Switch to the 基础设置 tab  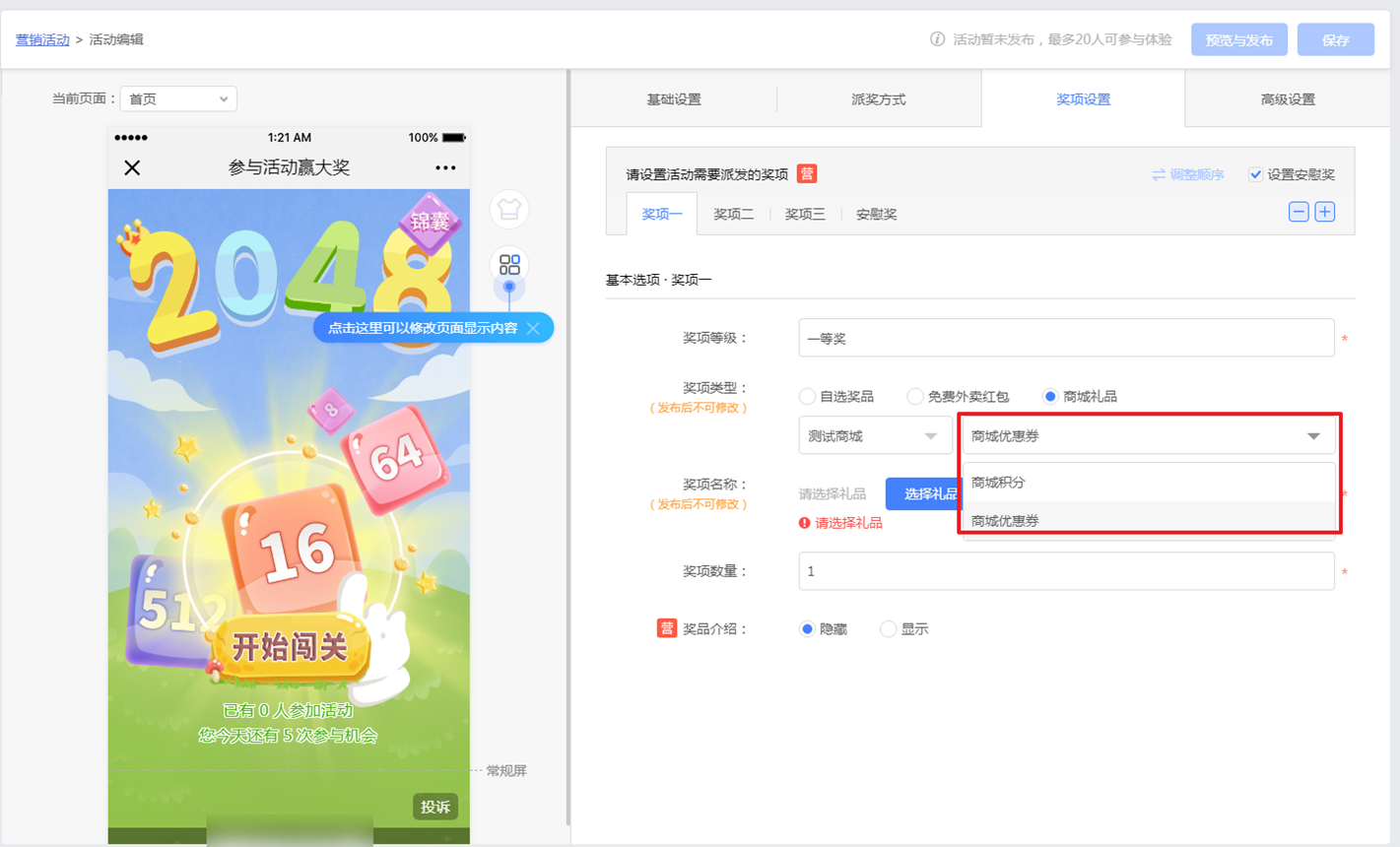point(674,99)
